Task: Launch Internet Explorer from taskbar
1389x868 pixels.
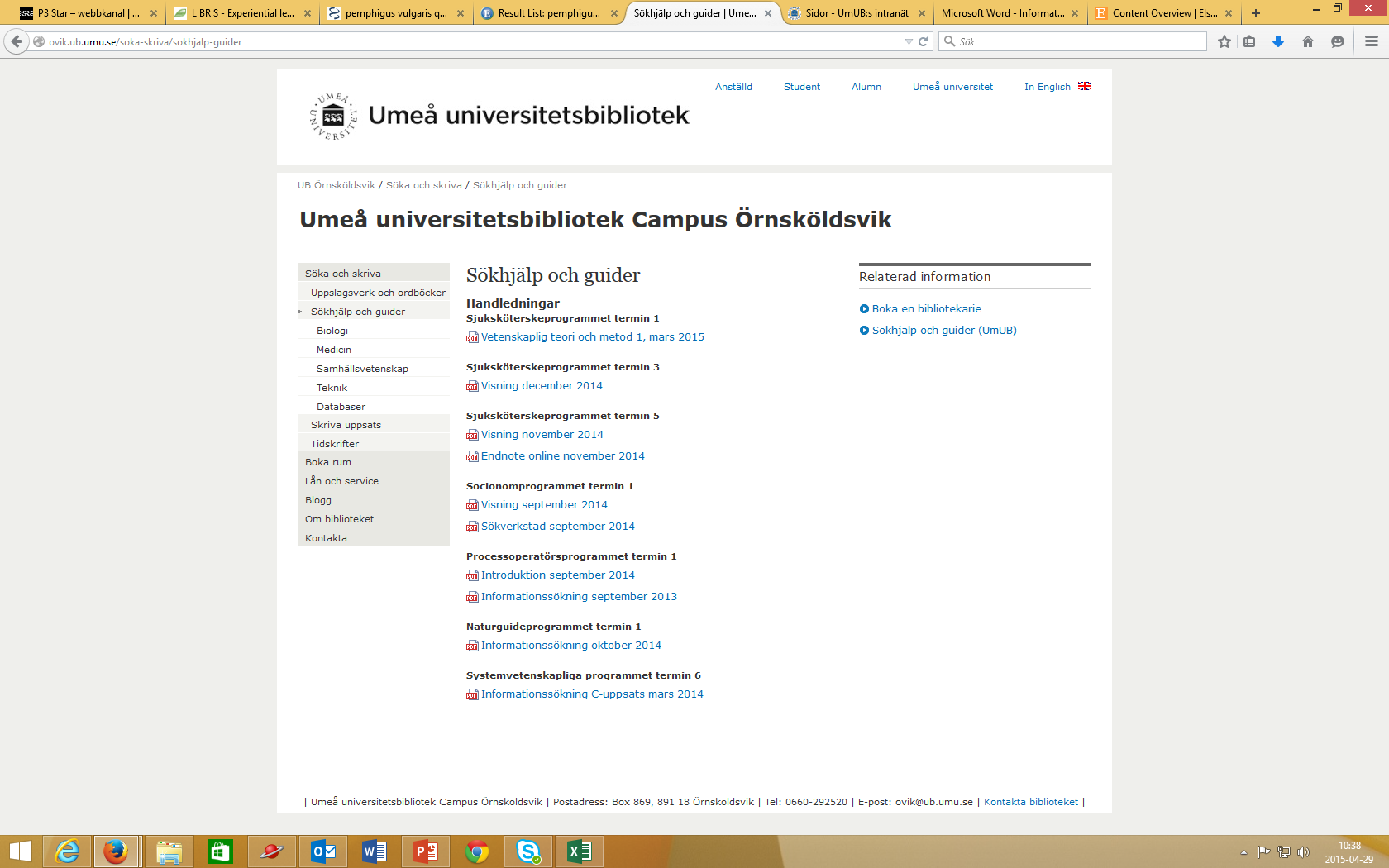Action: (x=67, y=851)
